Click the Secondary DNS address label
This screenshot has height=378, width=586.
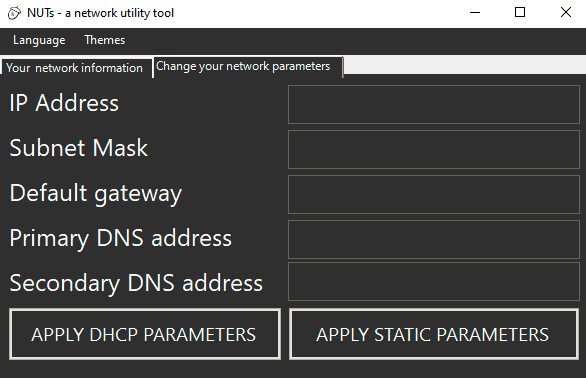pos(136,283)
